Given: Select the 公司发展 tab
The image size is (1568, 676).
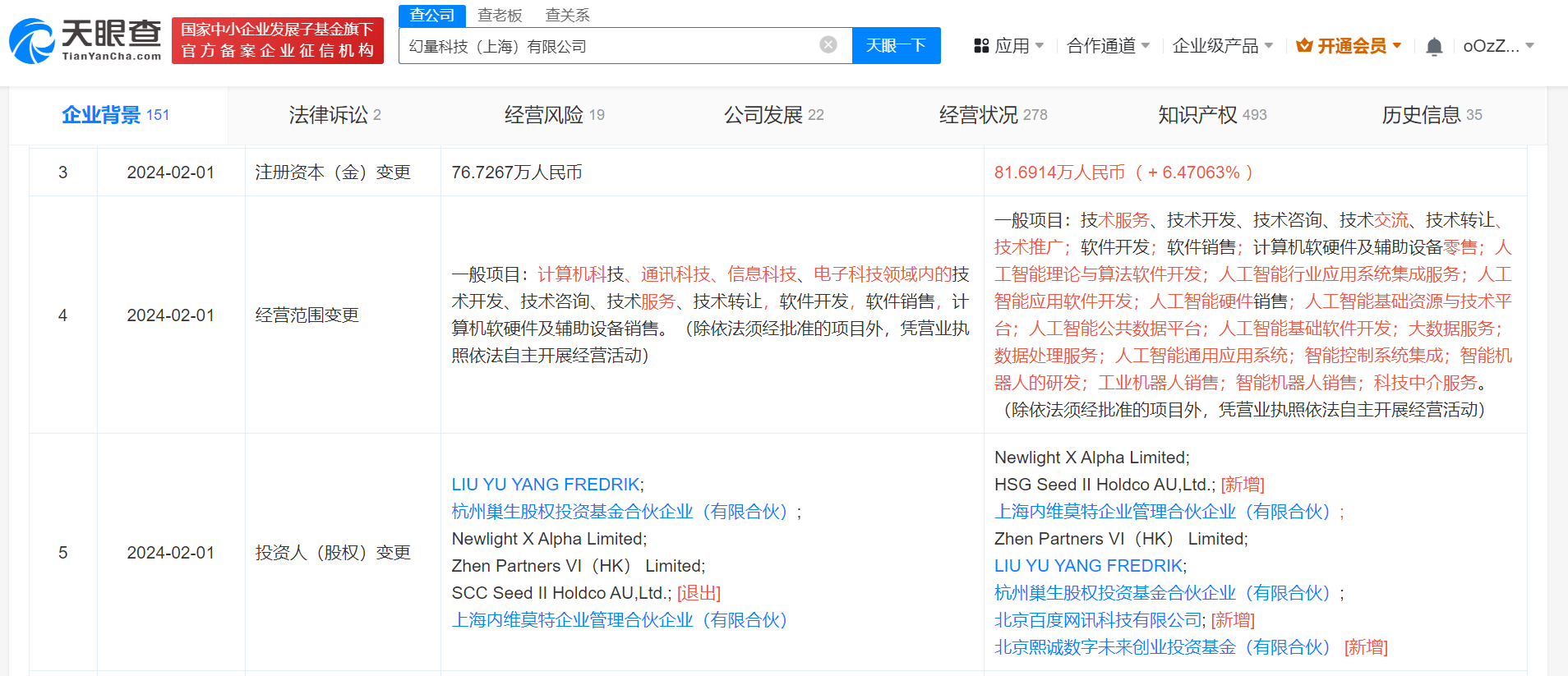Looking at the screenshot, I should pyautogui.click(x=774, y=115).
